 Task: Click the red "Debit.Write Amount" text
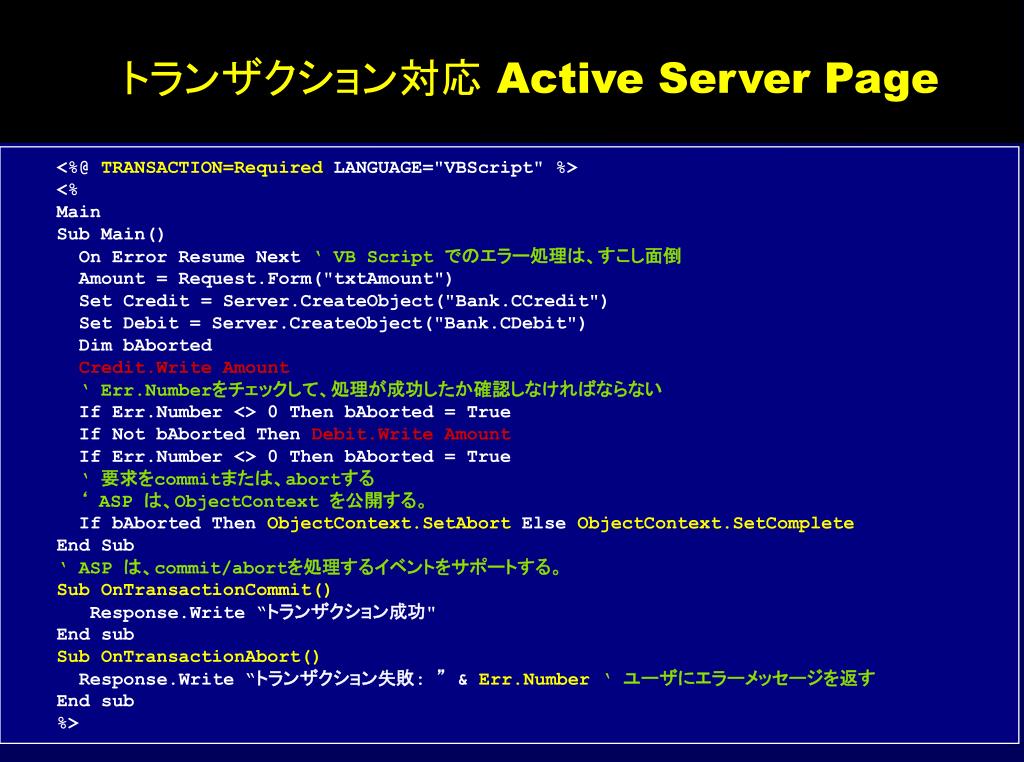411,434
